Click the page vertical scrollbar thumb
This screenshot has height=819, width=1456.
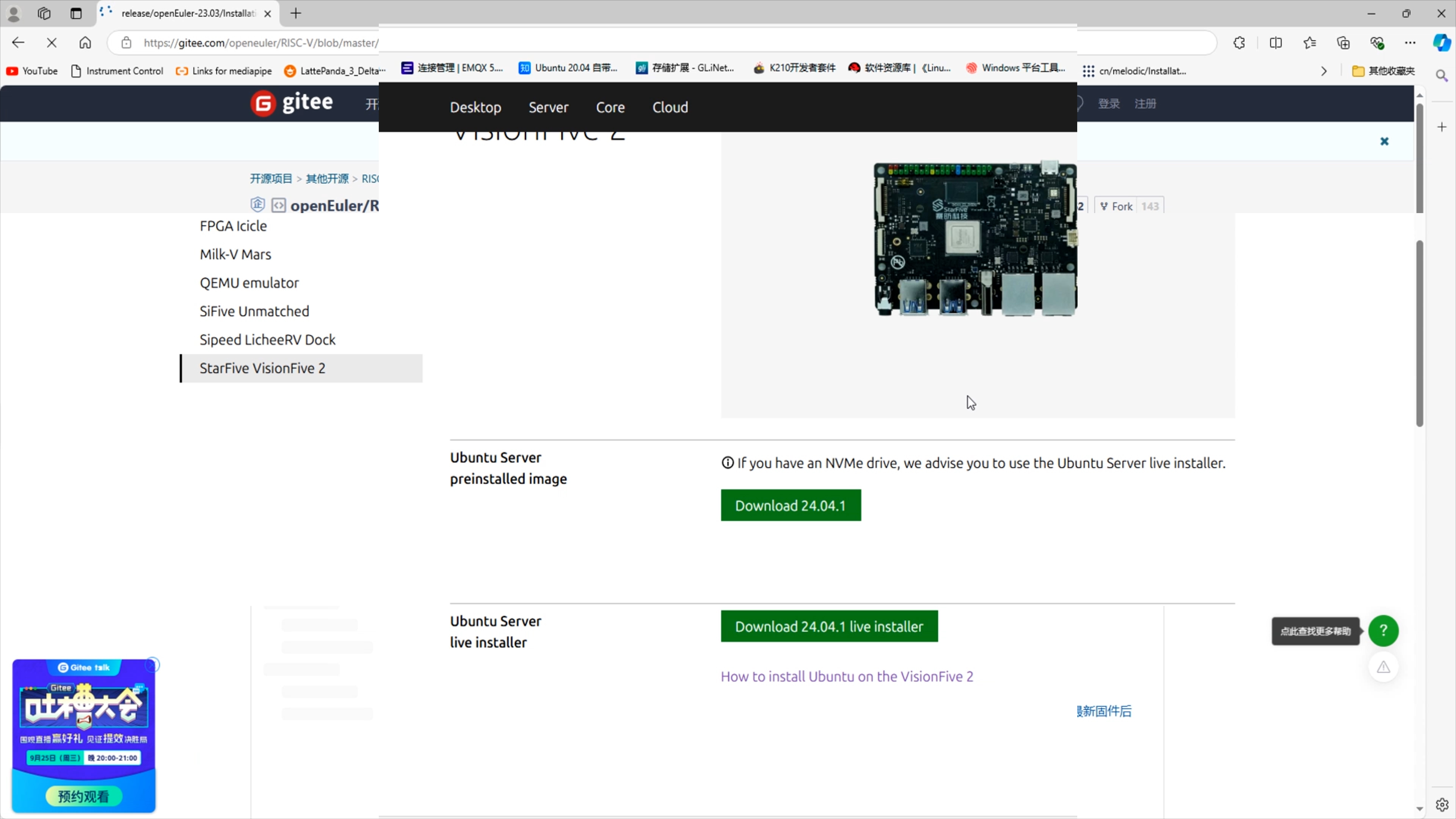[1419, 334]
